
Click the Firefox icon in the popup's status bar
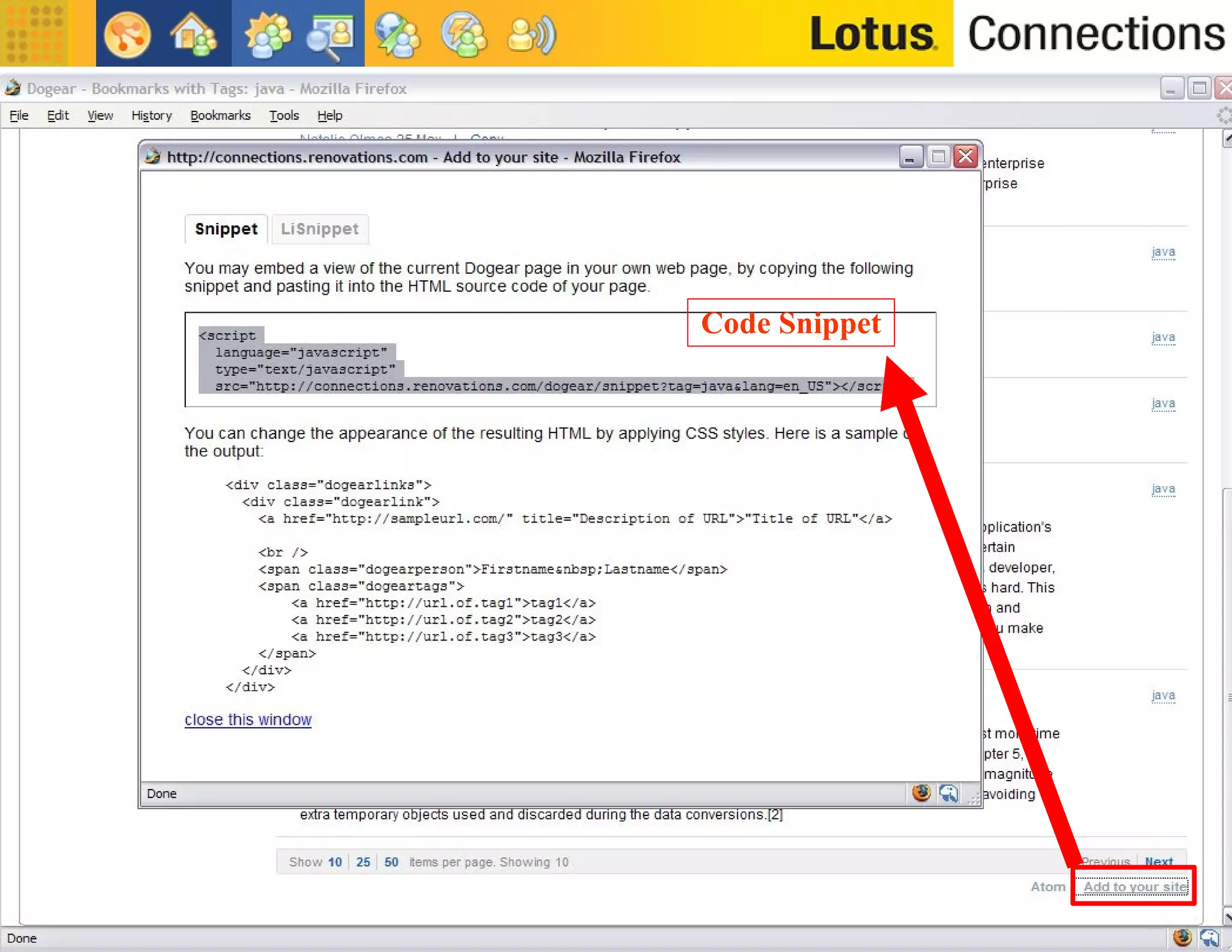(x=920, y=793)
